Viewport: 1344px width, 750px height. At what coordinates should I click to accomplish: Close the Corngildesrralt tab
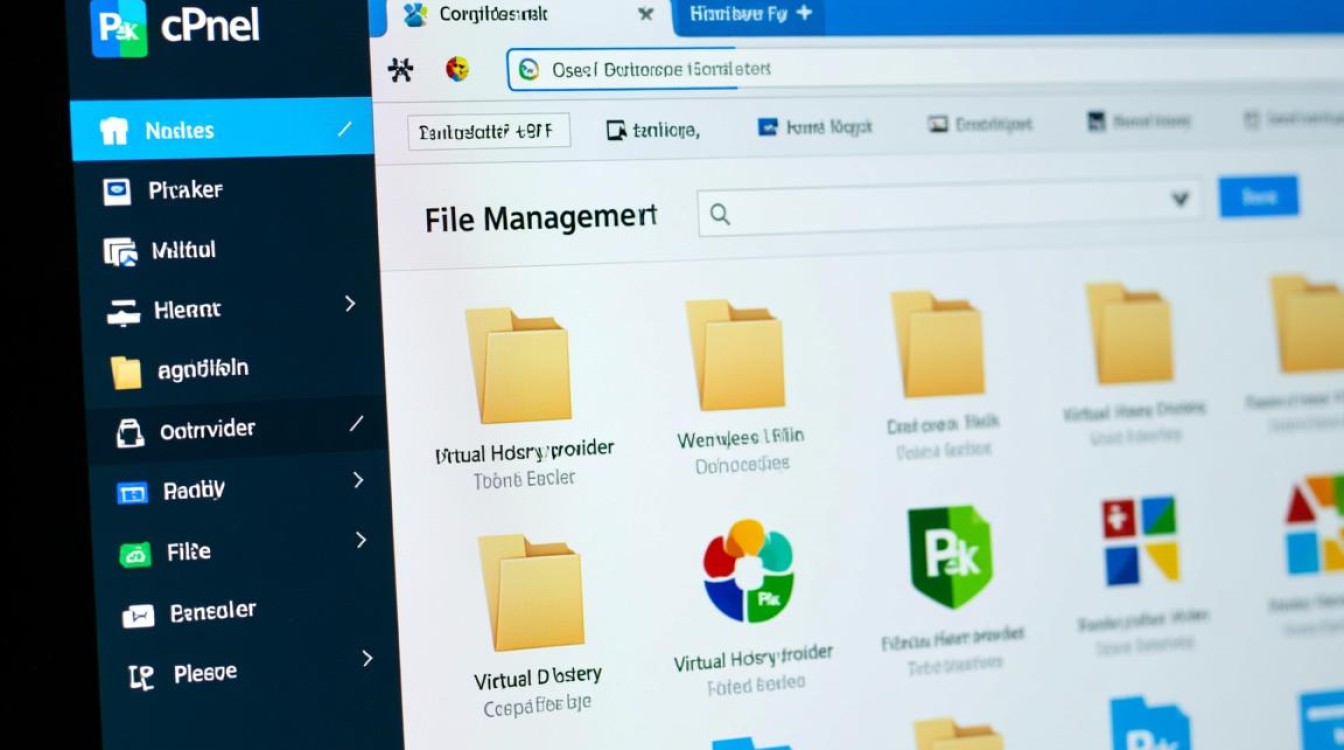[x=646, y=15]
